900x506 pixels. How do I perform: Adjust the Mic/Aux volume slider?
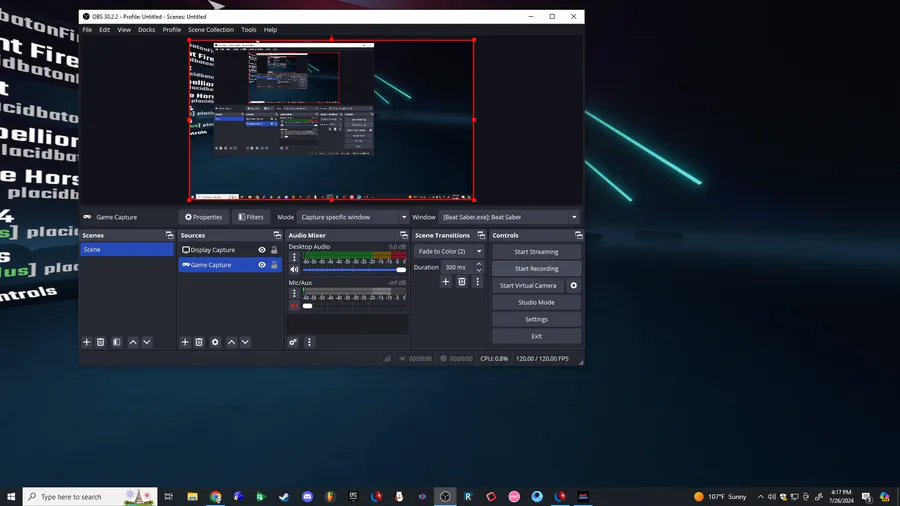[x=354, y=306]
